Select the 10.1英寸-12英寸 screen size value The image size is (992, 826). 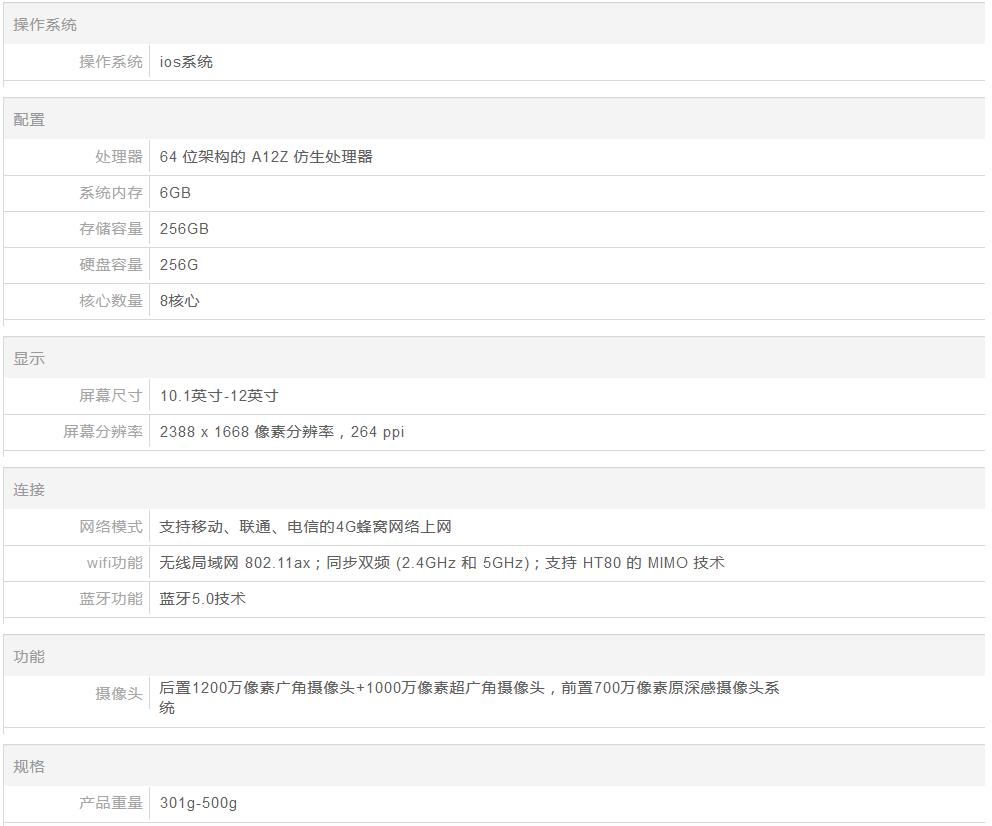219,396
